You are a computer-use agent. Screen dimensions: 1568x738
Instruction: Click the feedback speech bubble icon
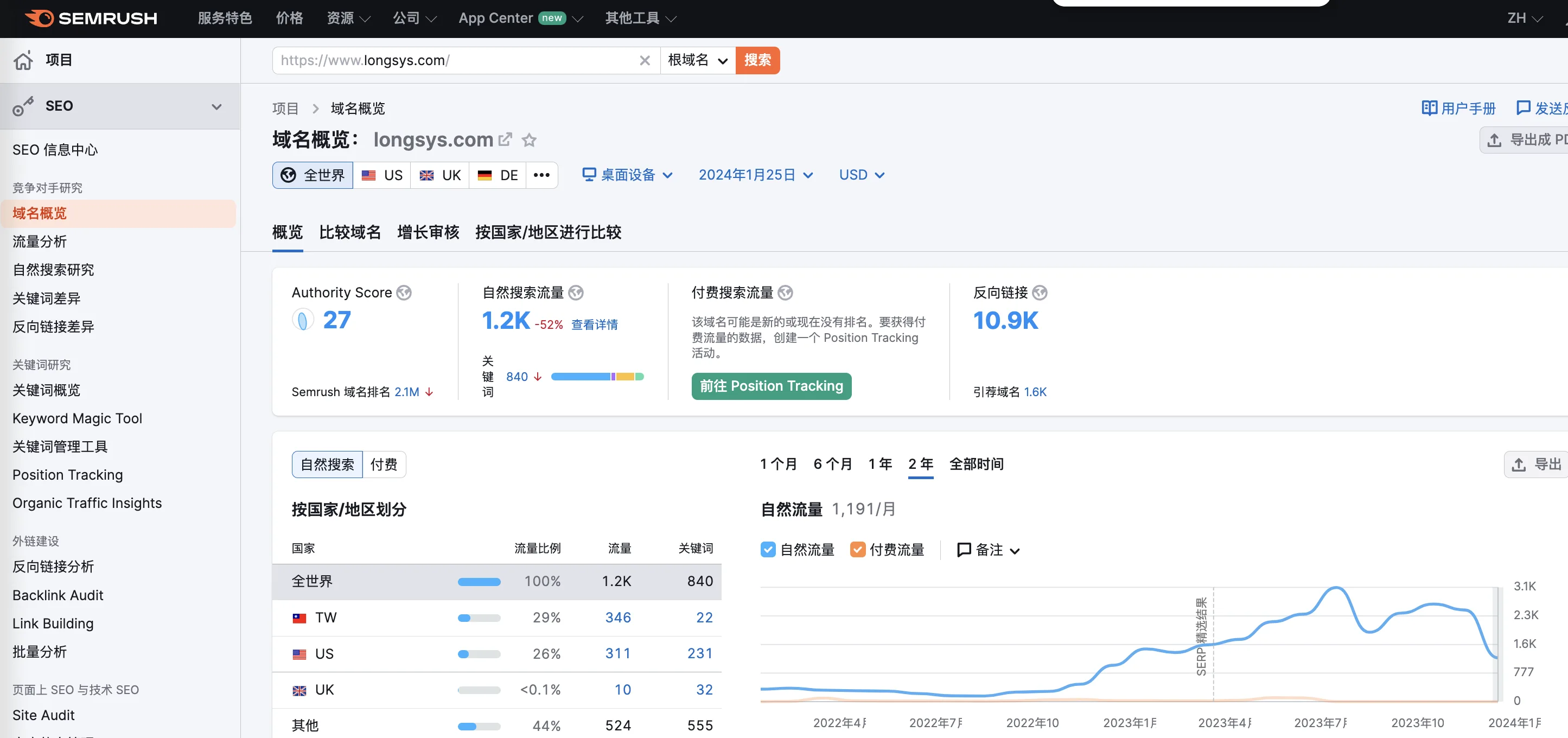[x=1523, y=108]
